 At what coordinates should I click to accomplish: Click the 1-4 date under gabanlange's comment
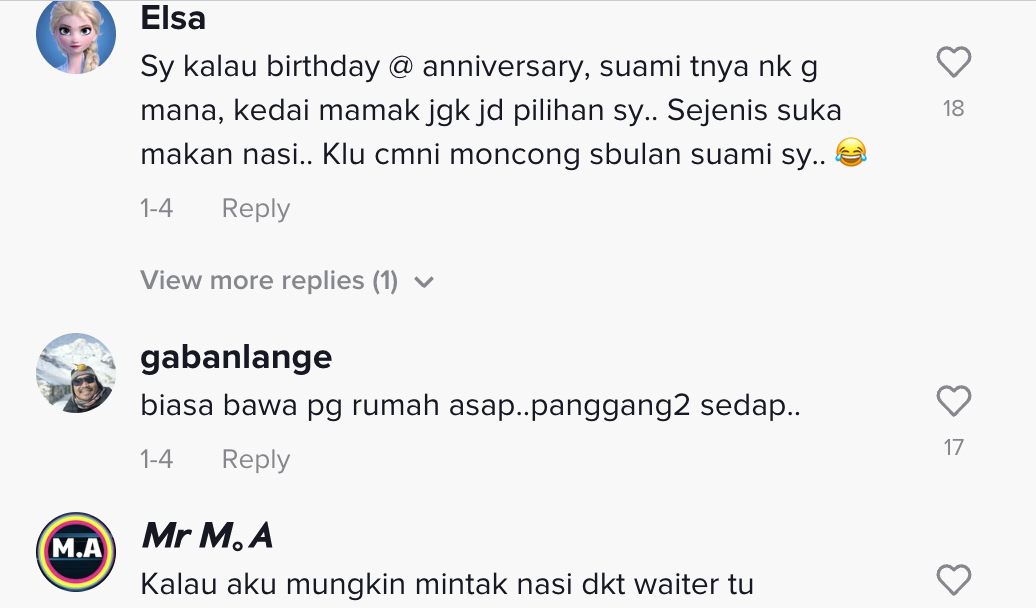pyautogui.click(x=157, y=459)
